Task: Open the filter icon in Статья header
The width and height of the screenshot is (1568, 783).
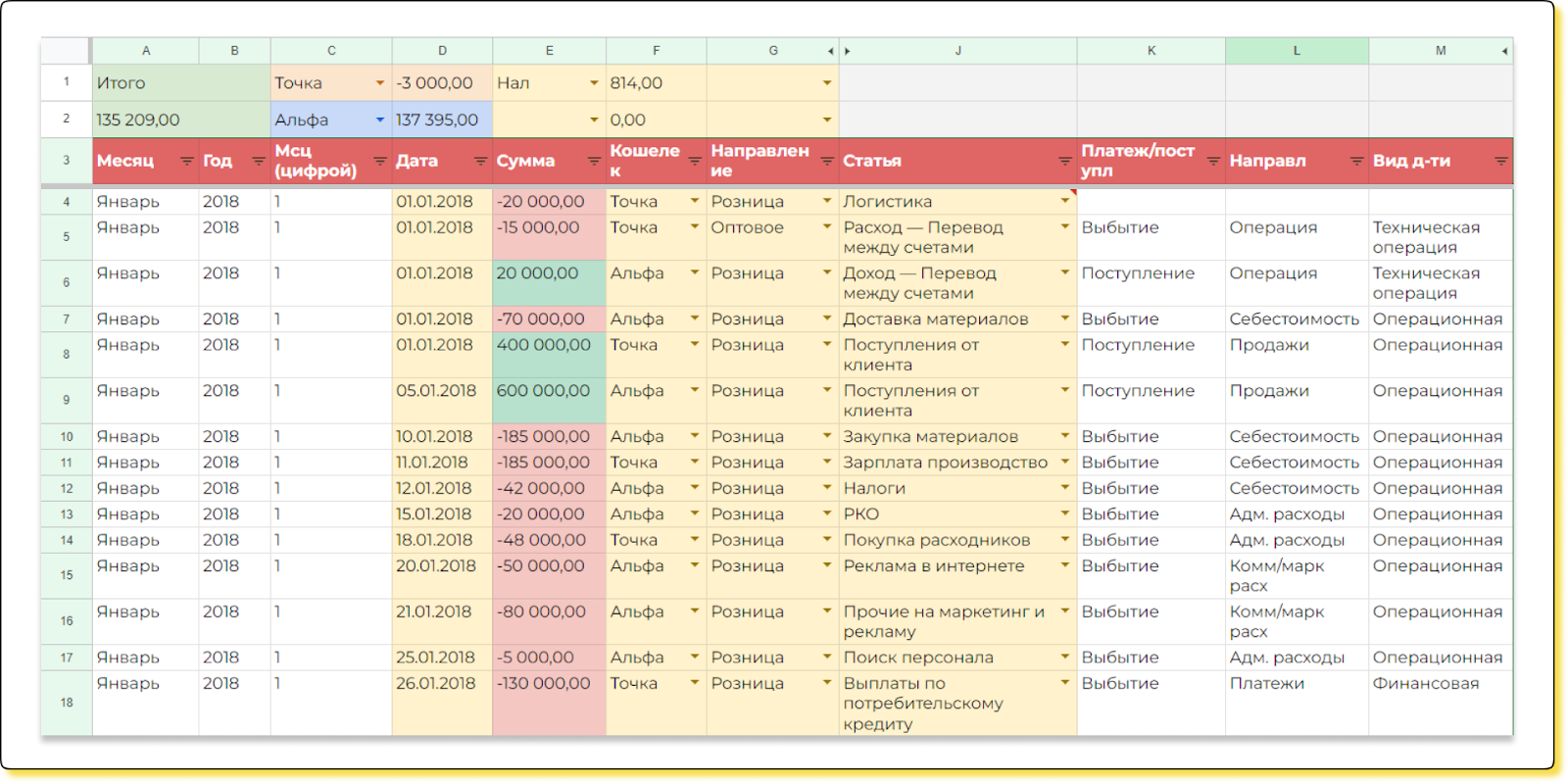Action: (1064, 161)
